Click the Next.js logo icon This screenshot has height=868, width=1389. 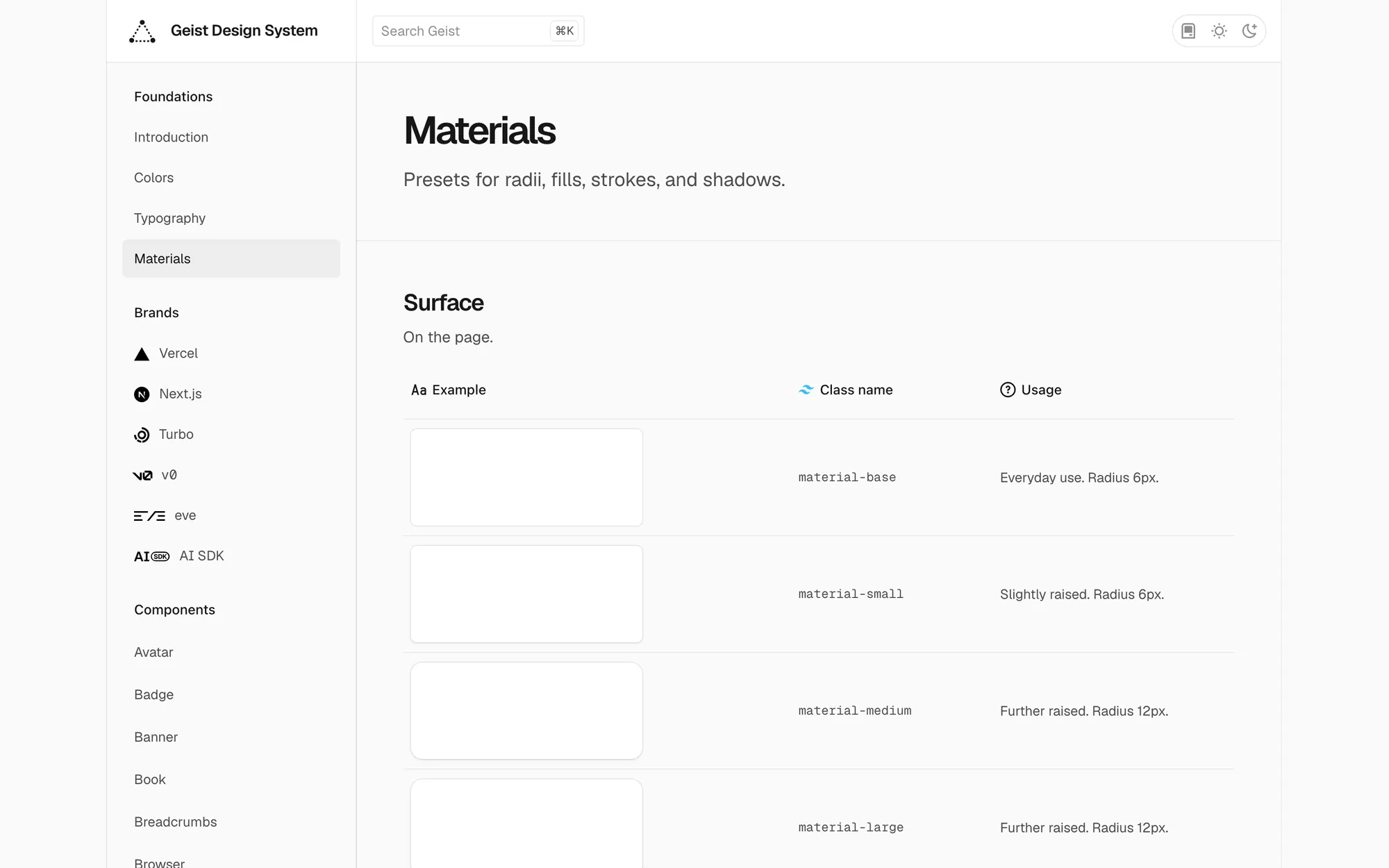tap(142, 394)
